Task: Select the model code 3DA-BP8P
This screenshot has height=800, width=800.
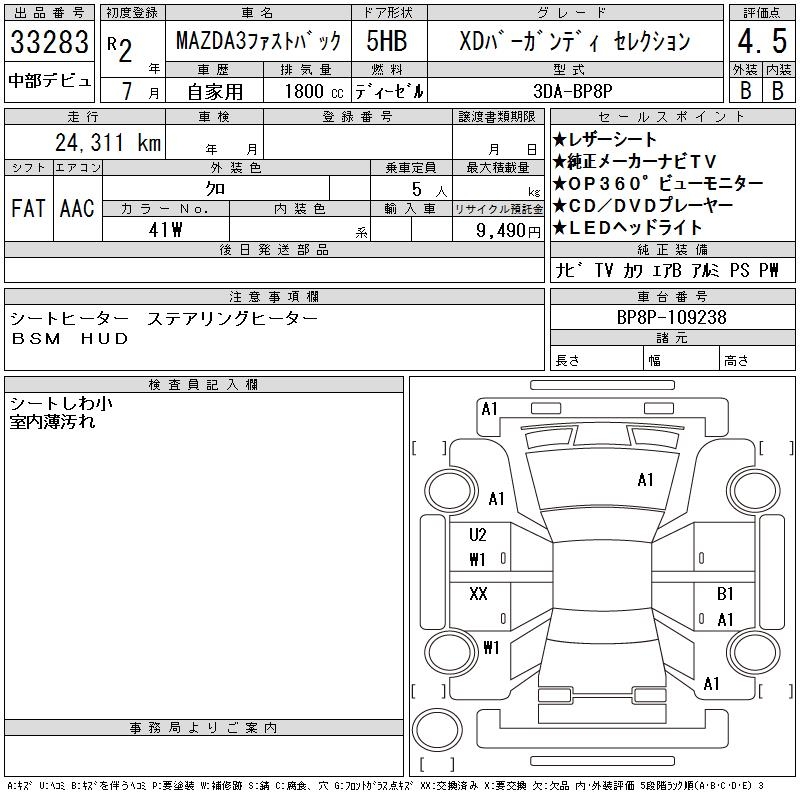Action: tap(572, 91)
